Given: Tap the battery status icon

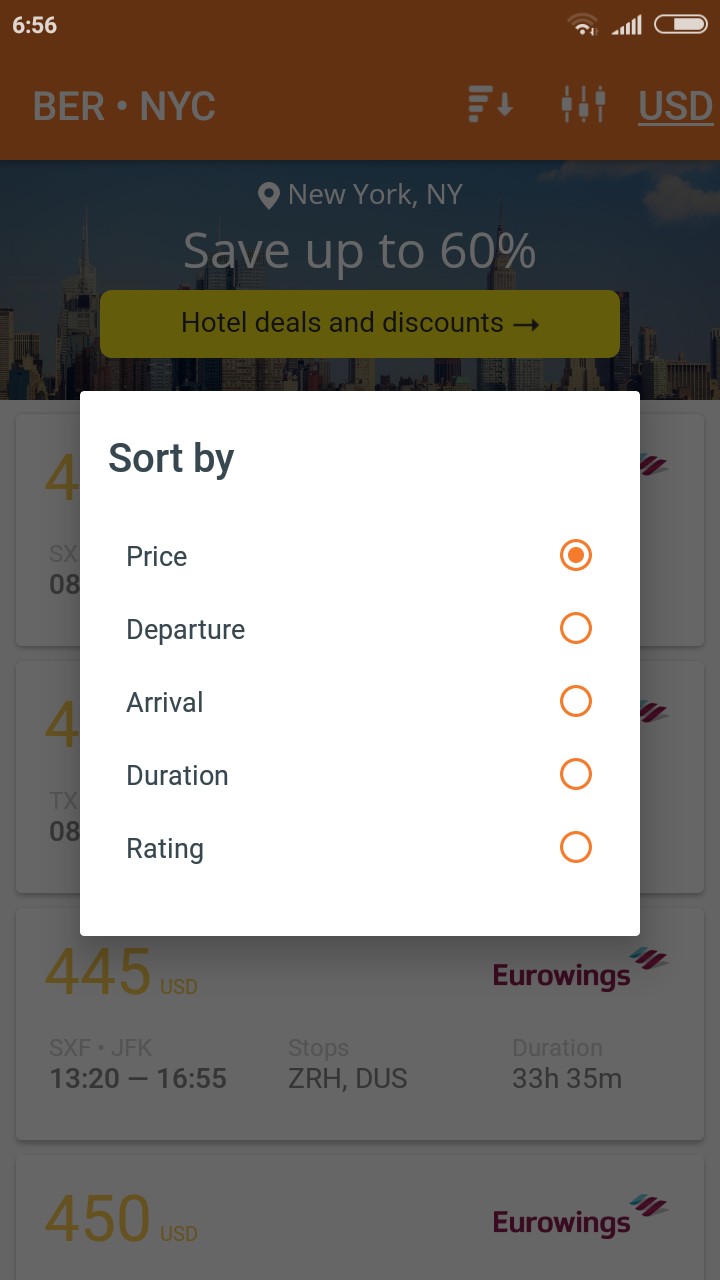Looking at the screenshot, I should click(680, 24).
